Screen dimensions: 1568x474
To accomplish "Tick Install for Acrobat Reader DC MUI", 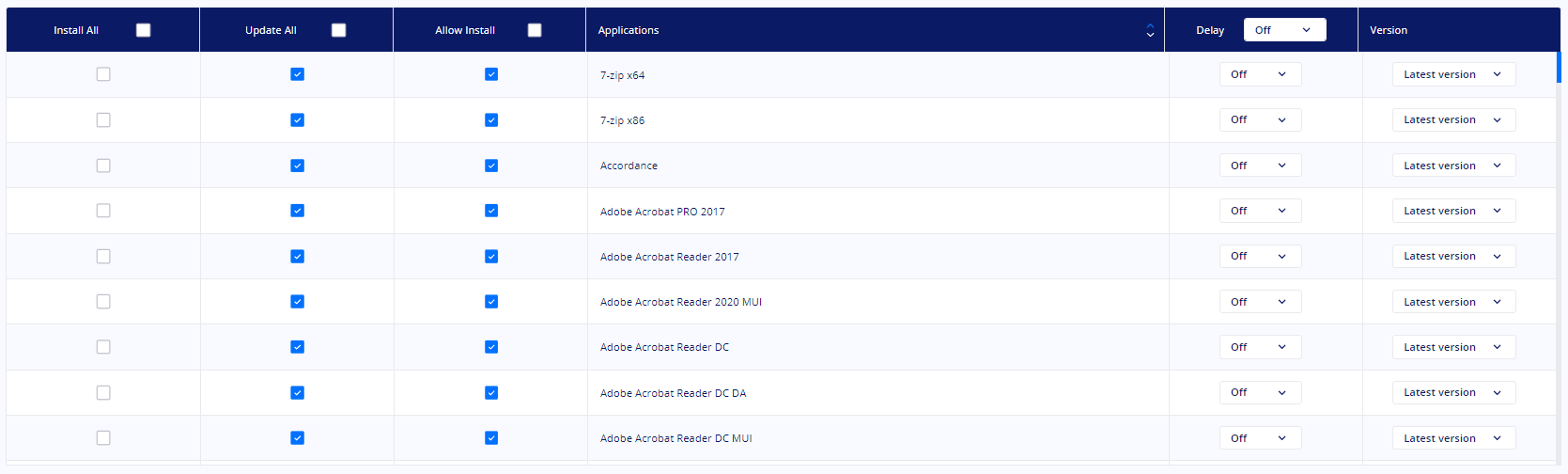I will 103,438.
